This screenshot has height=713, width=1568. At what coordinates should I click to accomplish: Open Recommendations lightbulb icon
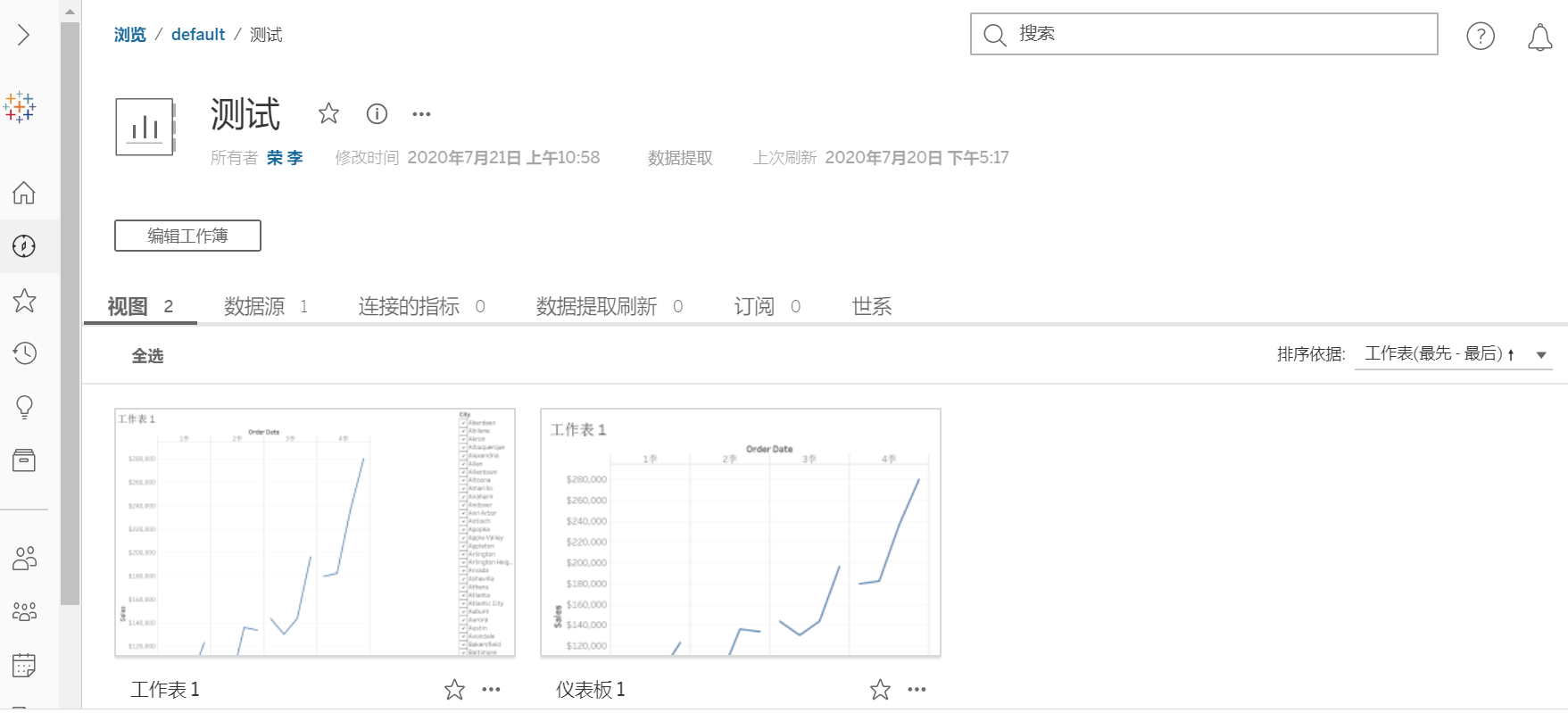(24, 407)
